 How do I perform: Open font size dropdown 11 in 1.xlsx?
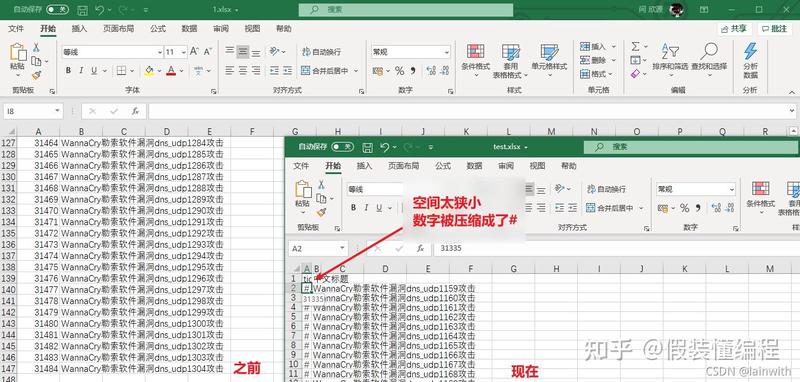coord(184,52)
